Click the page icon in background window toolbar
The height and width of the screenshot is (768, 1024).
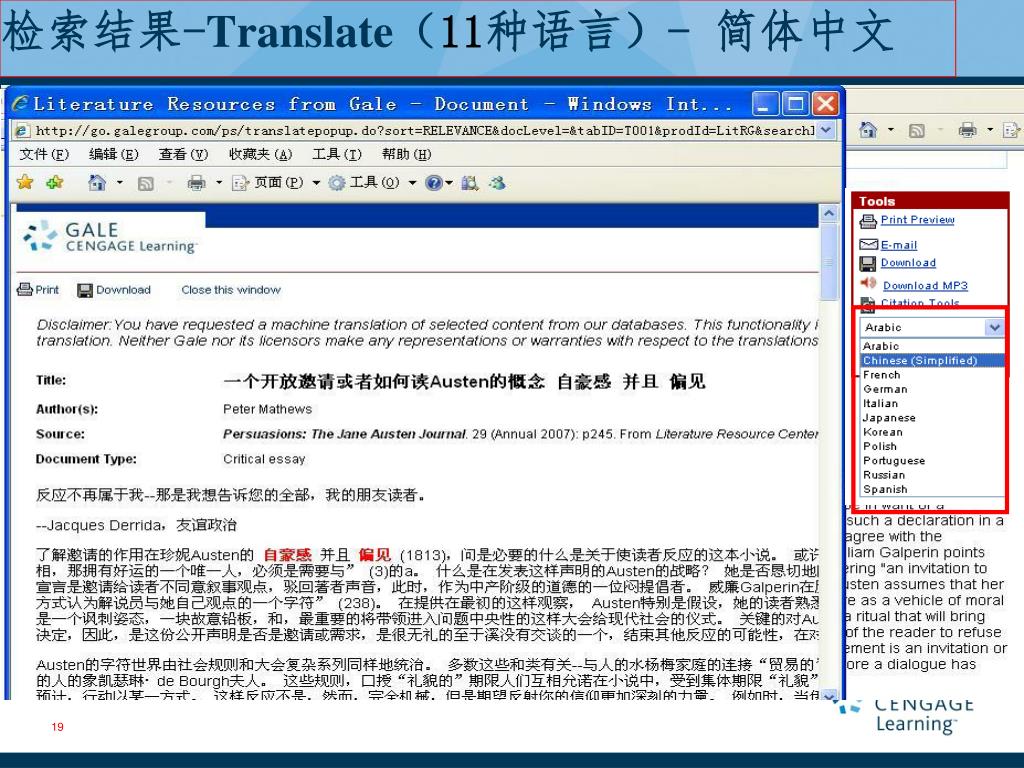[x=1011, y=130]
